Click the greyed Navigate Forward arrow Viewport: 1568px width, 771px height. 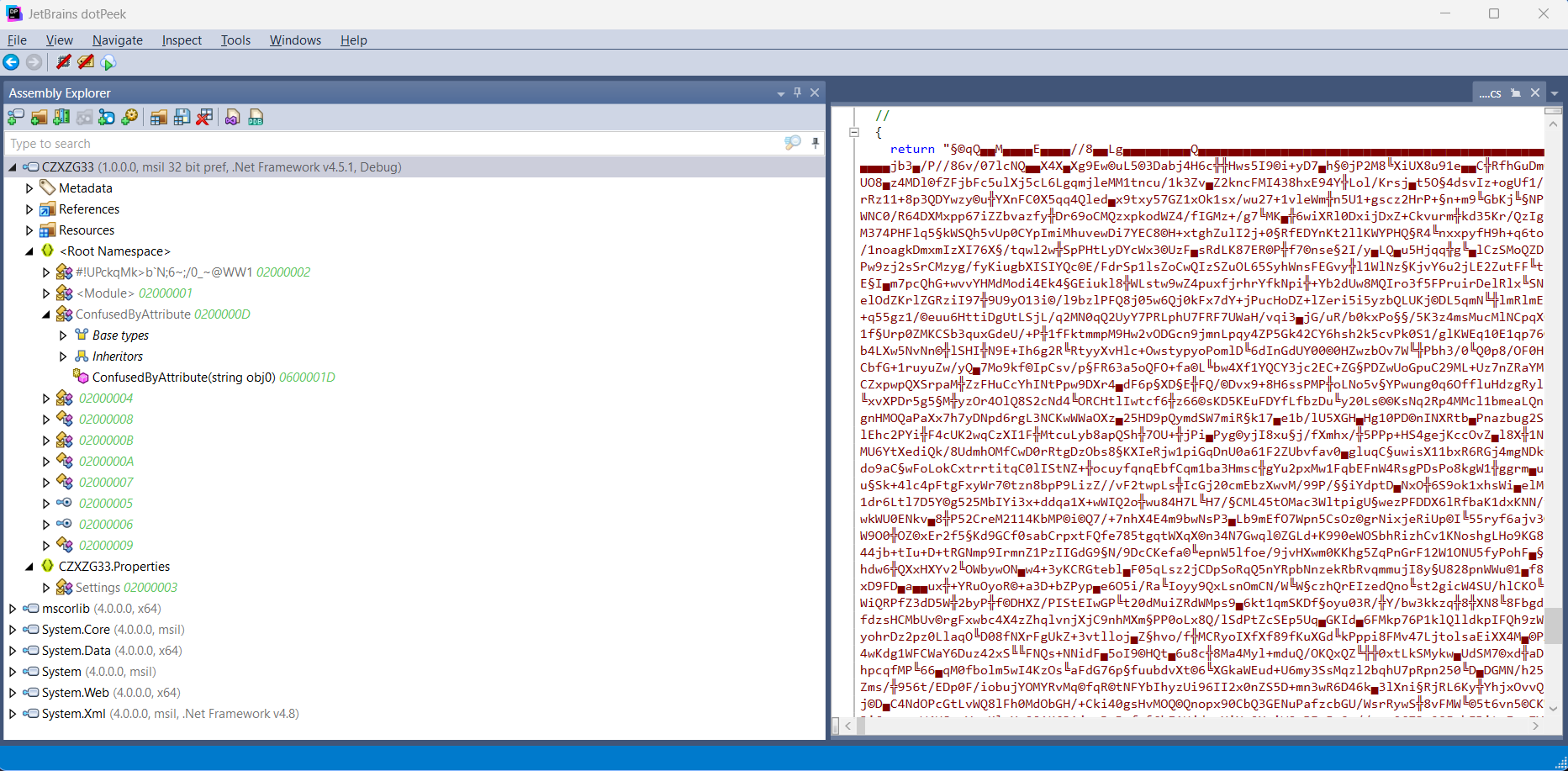coord(34,61)
